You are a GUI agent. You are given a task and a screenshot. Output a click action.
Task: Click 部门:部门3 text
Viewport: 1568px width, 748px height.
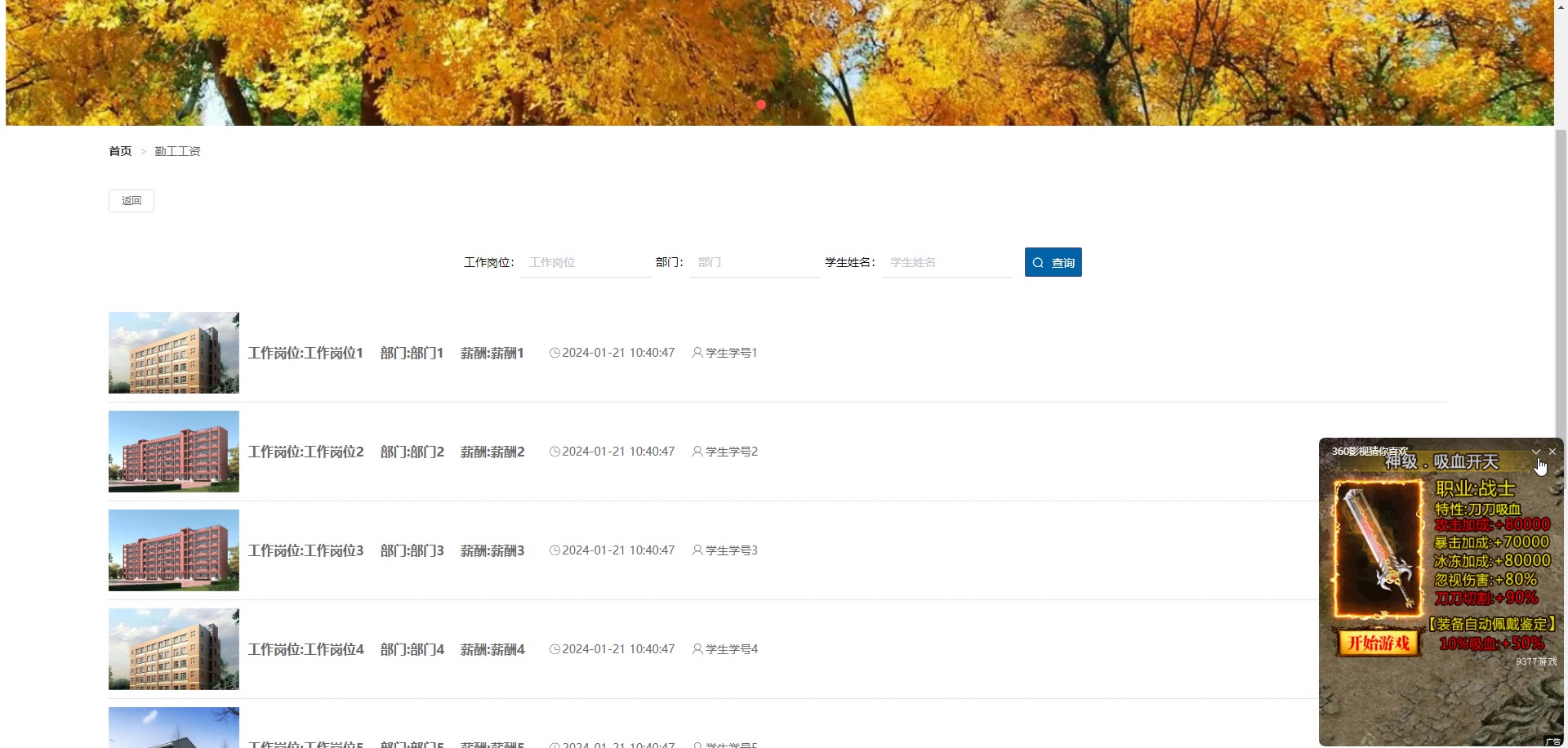(x=412, y=550)
